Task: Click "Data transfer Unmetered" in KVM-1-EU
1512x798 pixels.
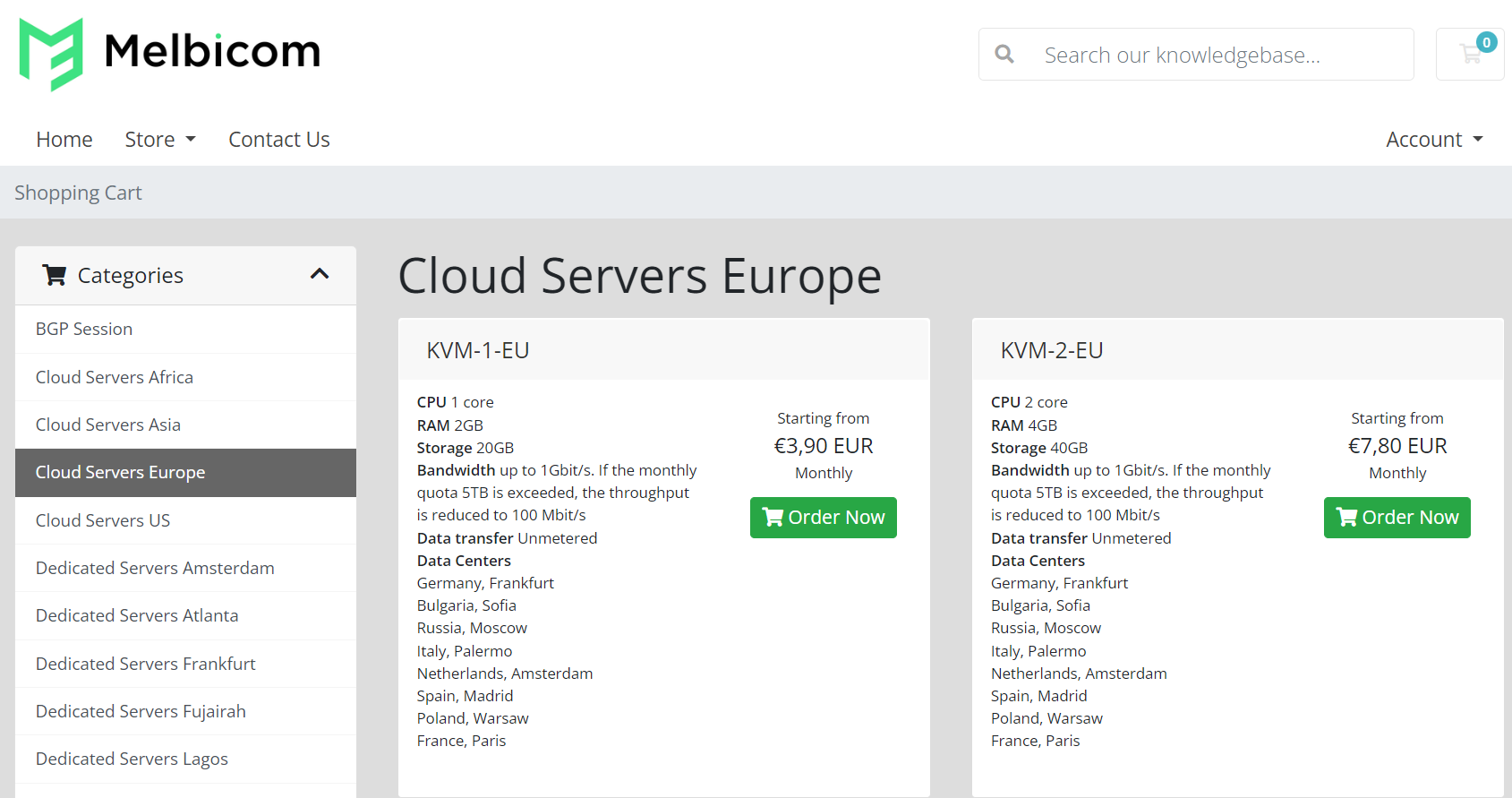Action: [508, 538]
